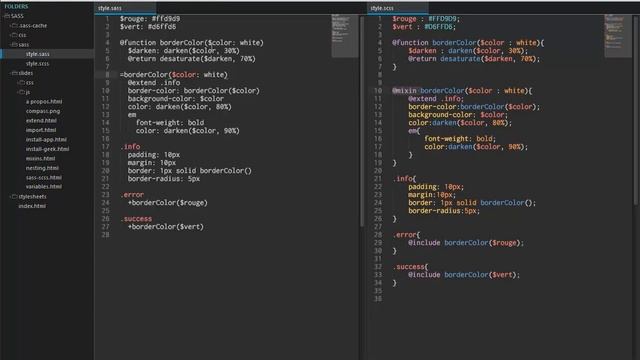Screen dimensions: 640x360
Task: Click the minimap of the style.scss pane
Action: coord(618,36)
